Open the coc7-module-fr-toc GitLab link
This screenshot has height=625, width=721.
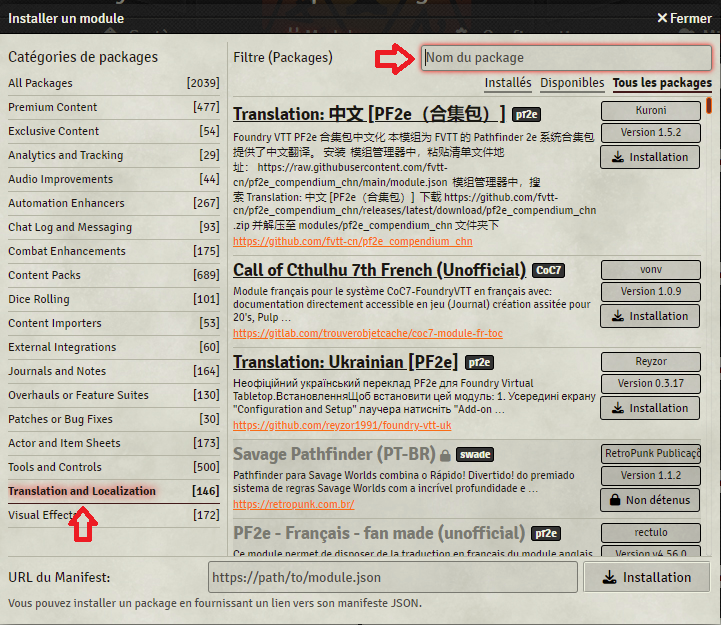(x=367, y=333)
